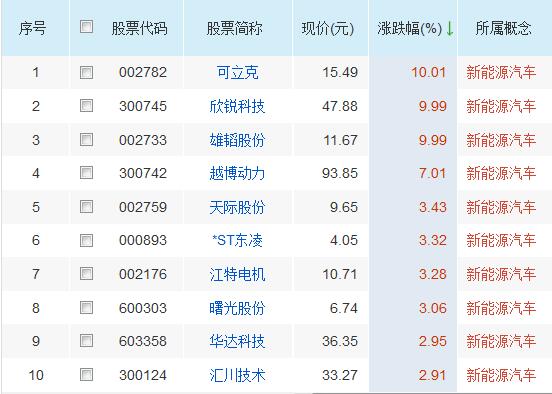Select stock code 300124
The image size is (552, 394).
pyautogui.click(x=143, y=375)
